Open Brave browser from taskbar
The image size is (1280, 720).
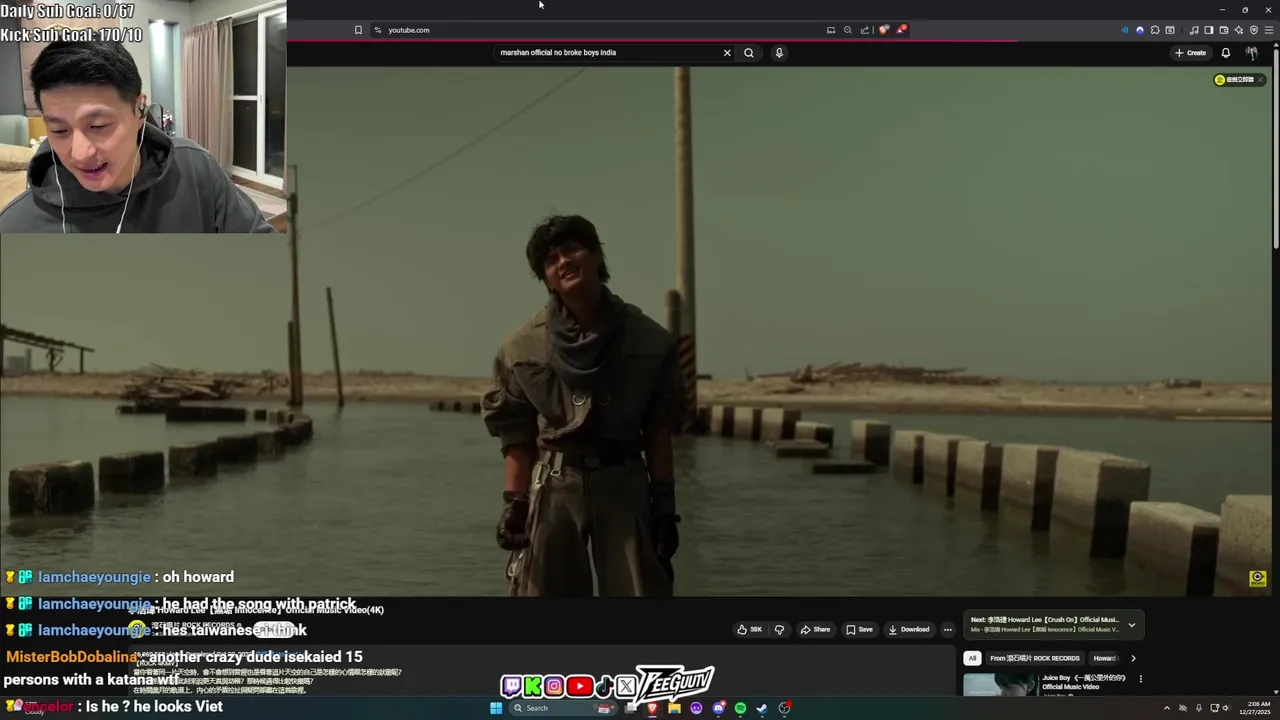(652, 708)
